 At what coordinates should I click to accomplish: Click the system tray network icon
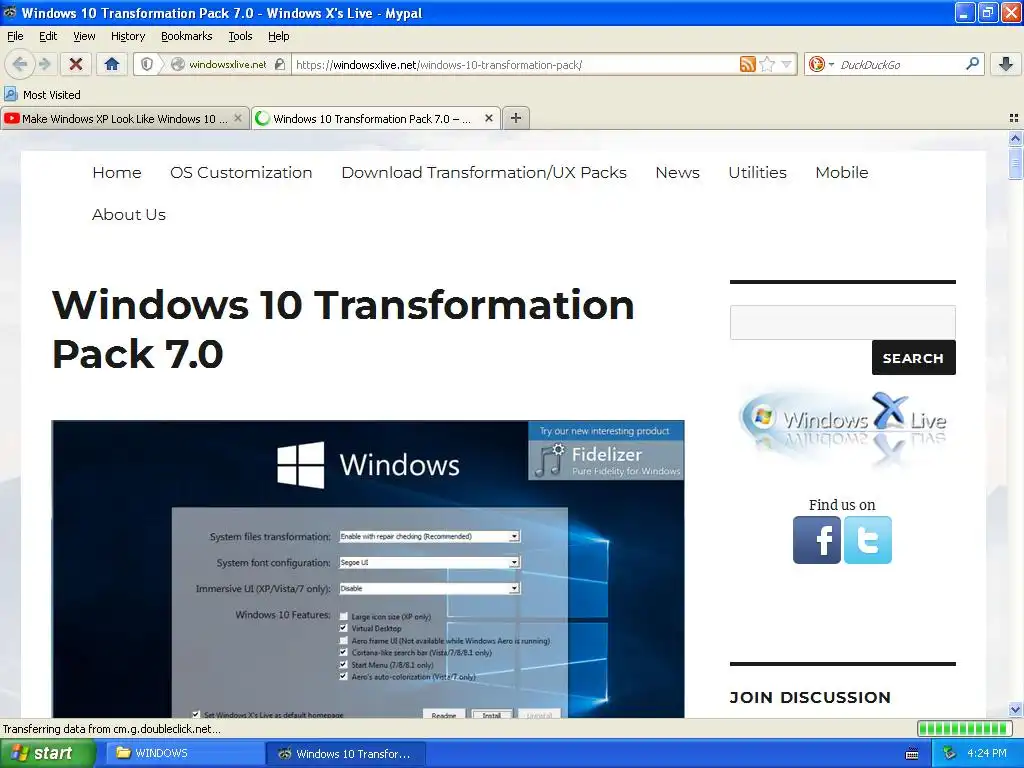pos(949,754)
